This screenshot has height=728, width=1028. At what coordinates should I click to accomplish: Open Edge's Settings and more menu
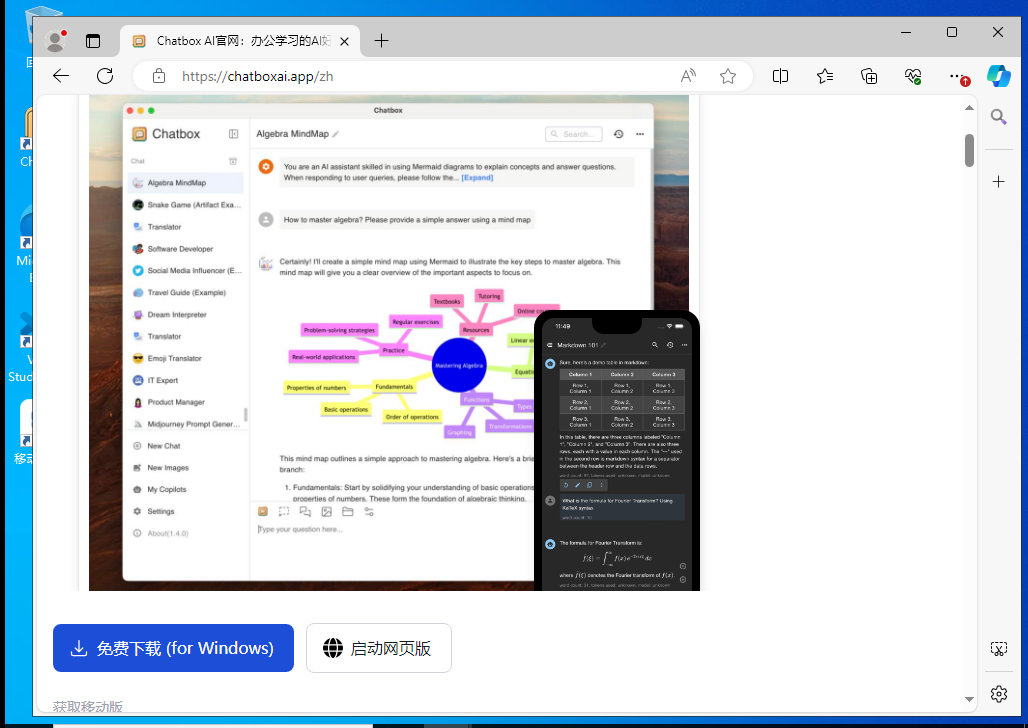(x=956, y=76)
